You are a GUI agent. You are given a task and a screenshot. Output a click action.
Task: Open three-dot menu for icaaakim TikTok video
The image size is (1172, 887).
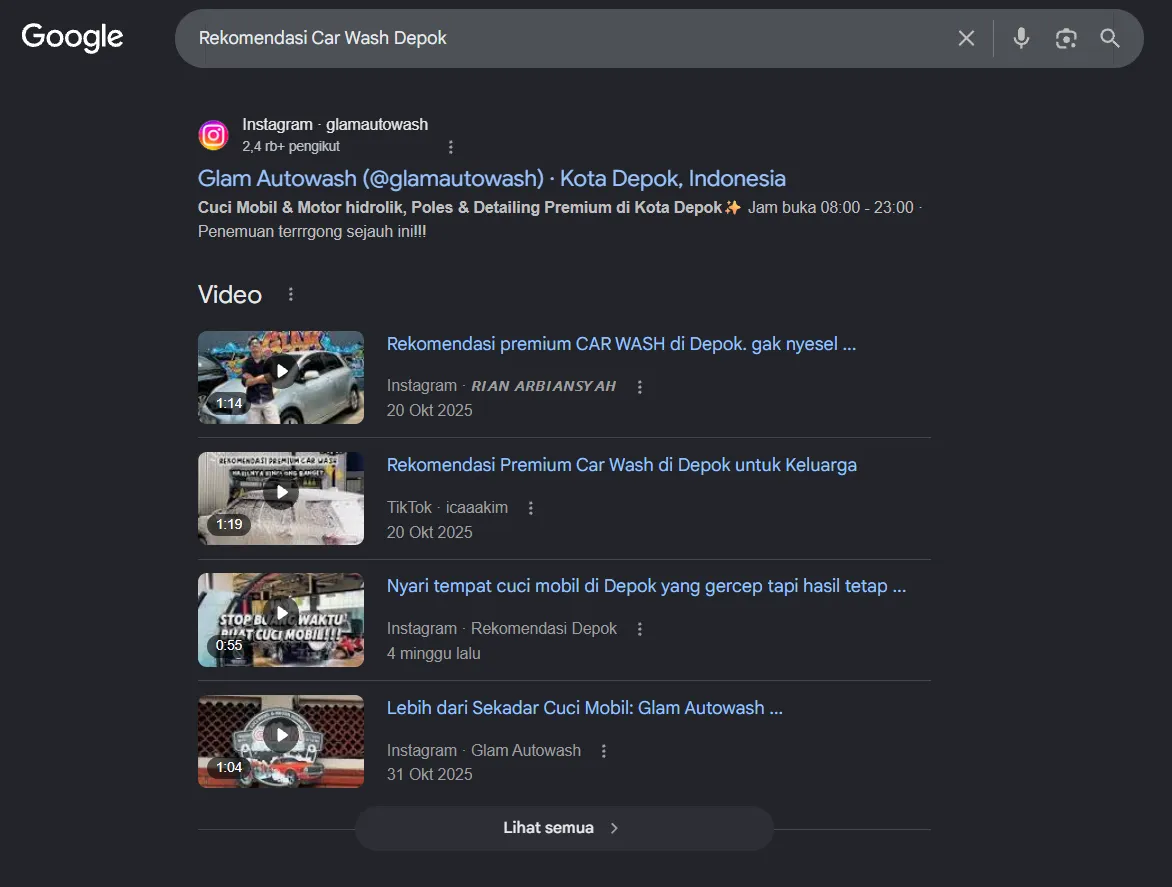[x=531, y=508]
